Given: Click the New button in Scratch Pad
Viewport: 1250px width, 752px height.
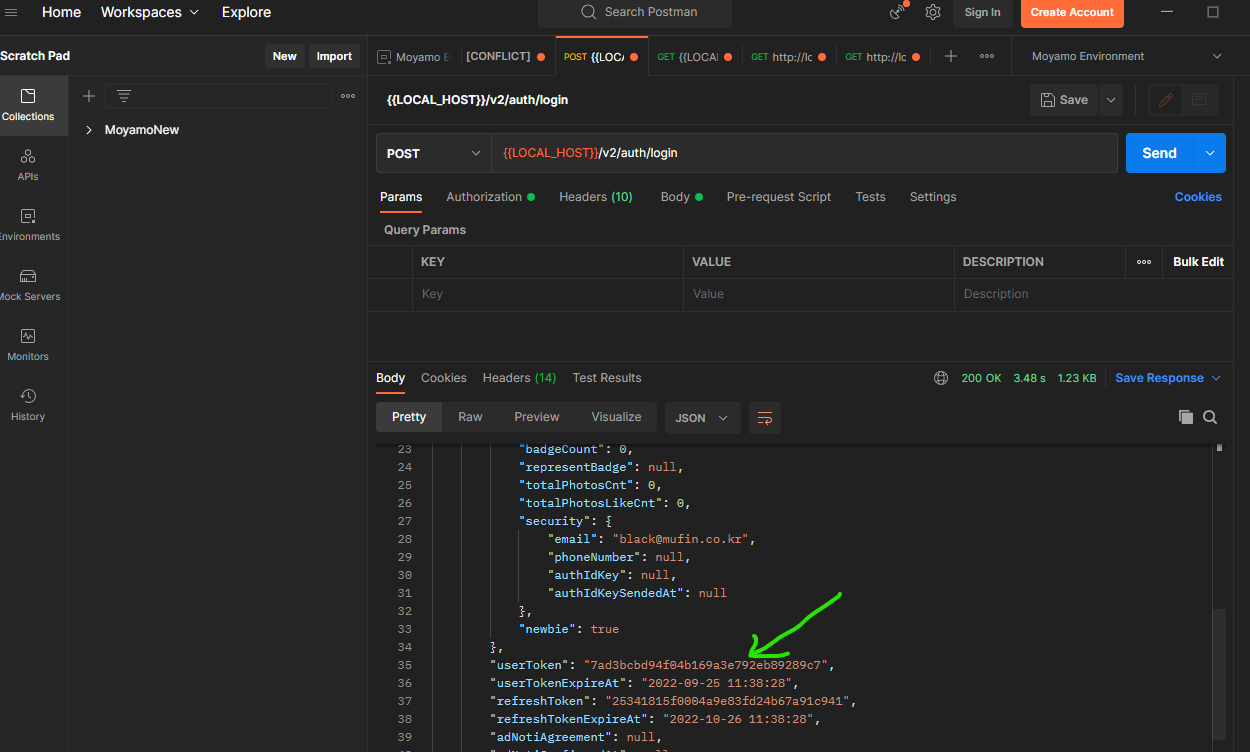Looking at the screenshot, I should (x=285, y=56).
